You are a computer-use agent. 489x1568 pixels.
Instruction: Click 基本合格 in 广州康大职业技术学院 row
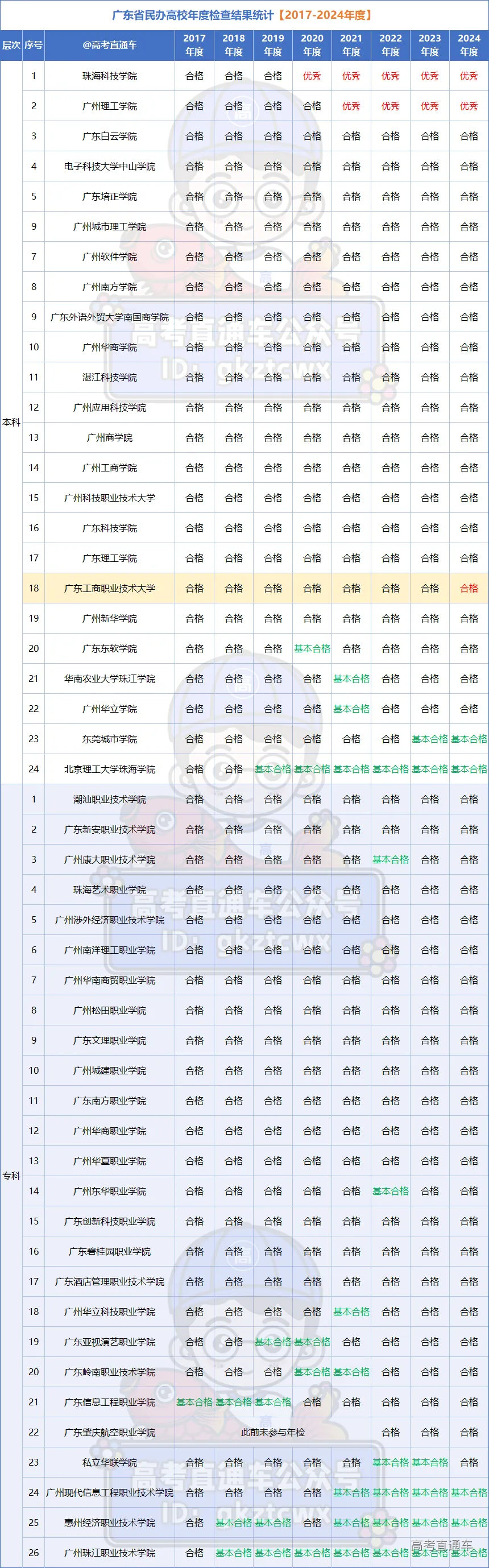391,859
